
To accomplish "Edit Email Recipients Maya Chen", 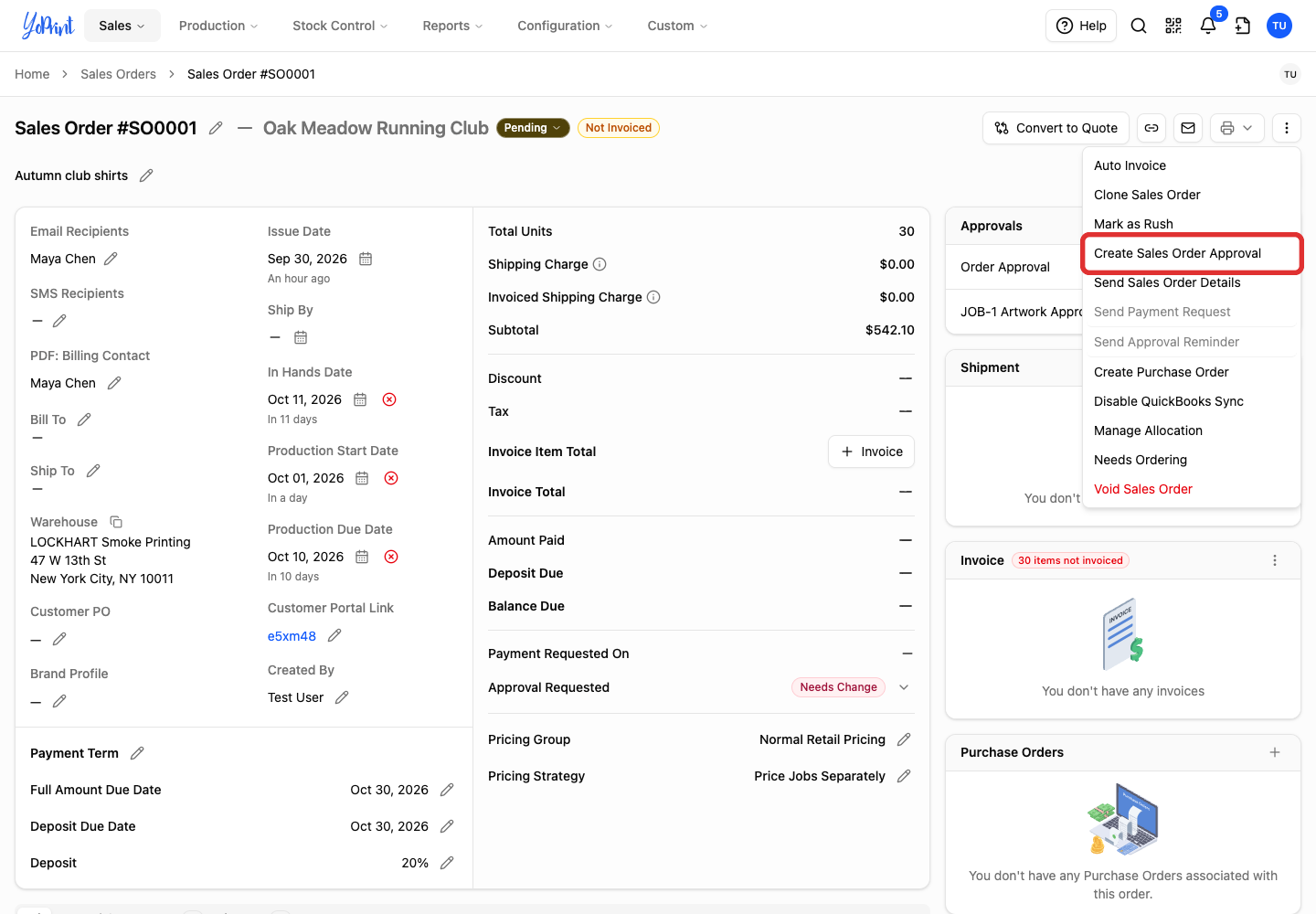I will tap(111, 259).
